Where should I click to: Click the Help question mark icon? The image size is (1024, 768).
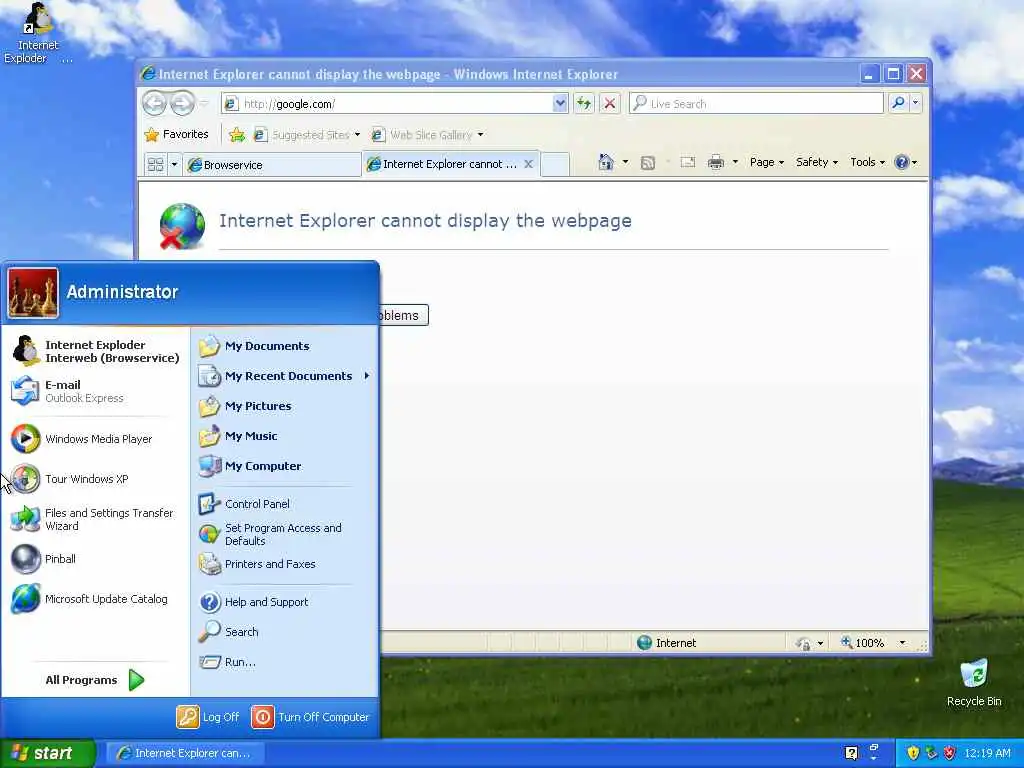(901, 162)
